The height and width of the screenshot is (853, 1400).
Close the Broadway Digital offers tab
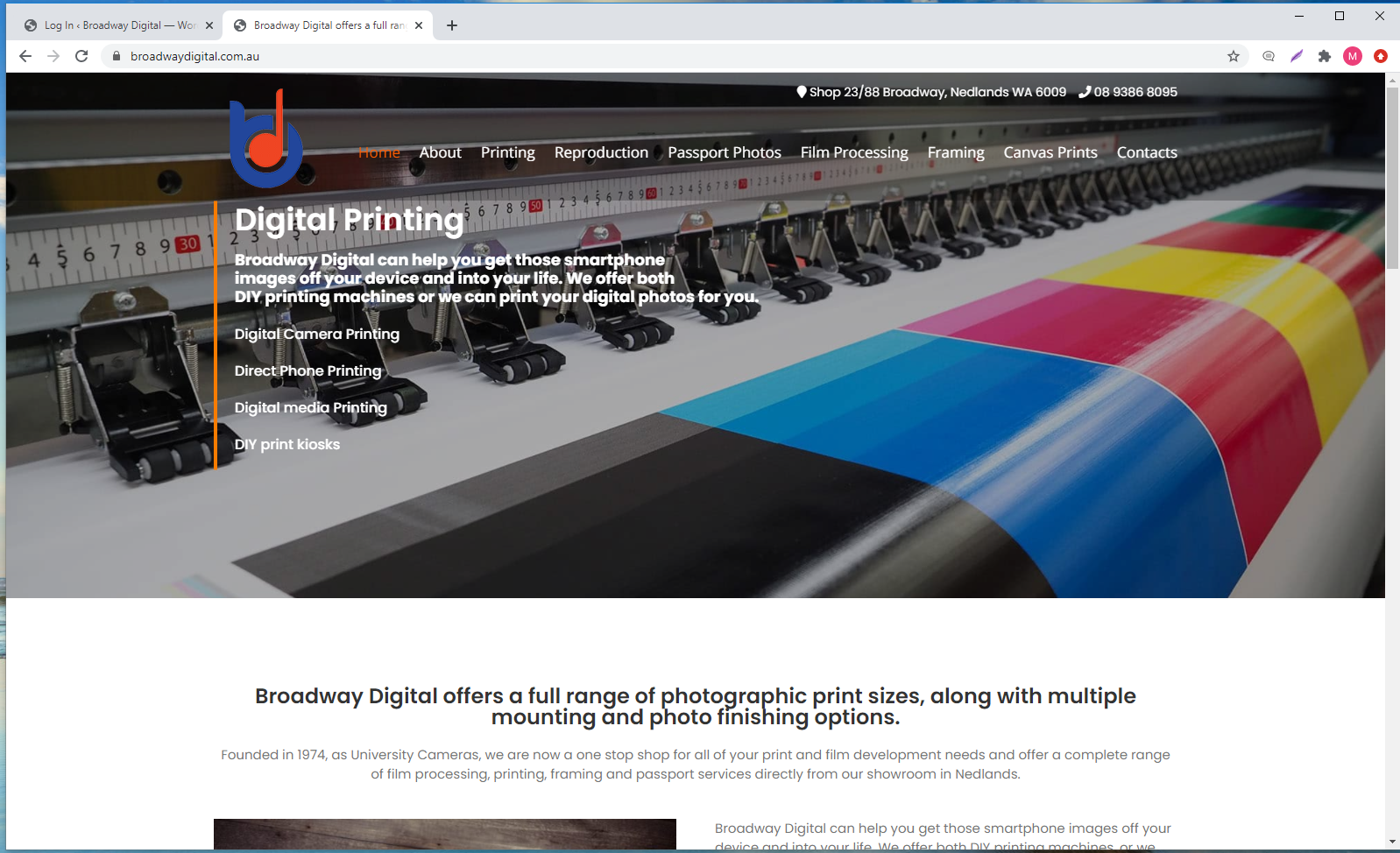[419, 25]
